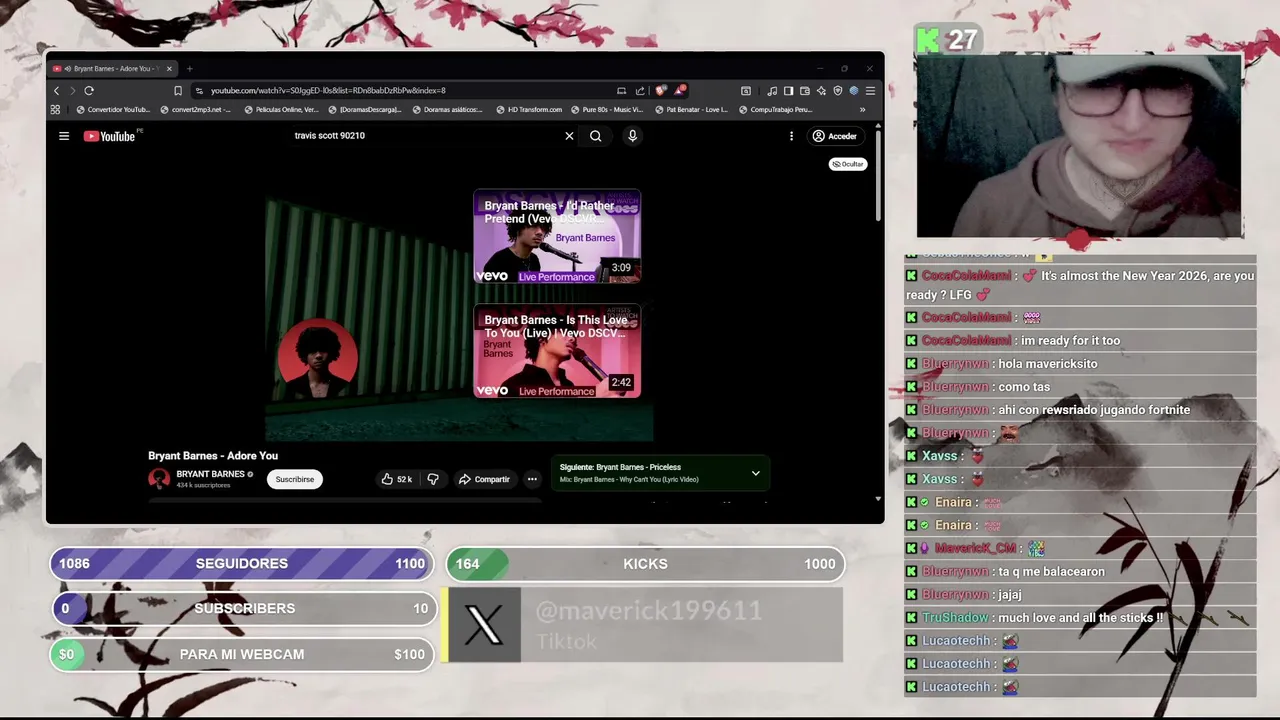
Task: Open BRYANT BARNES channel avatar
Action: click(159, 479)
